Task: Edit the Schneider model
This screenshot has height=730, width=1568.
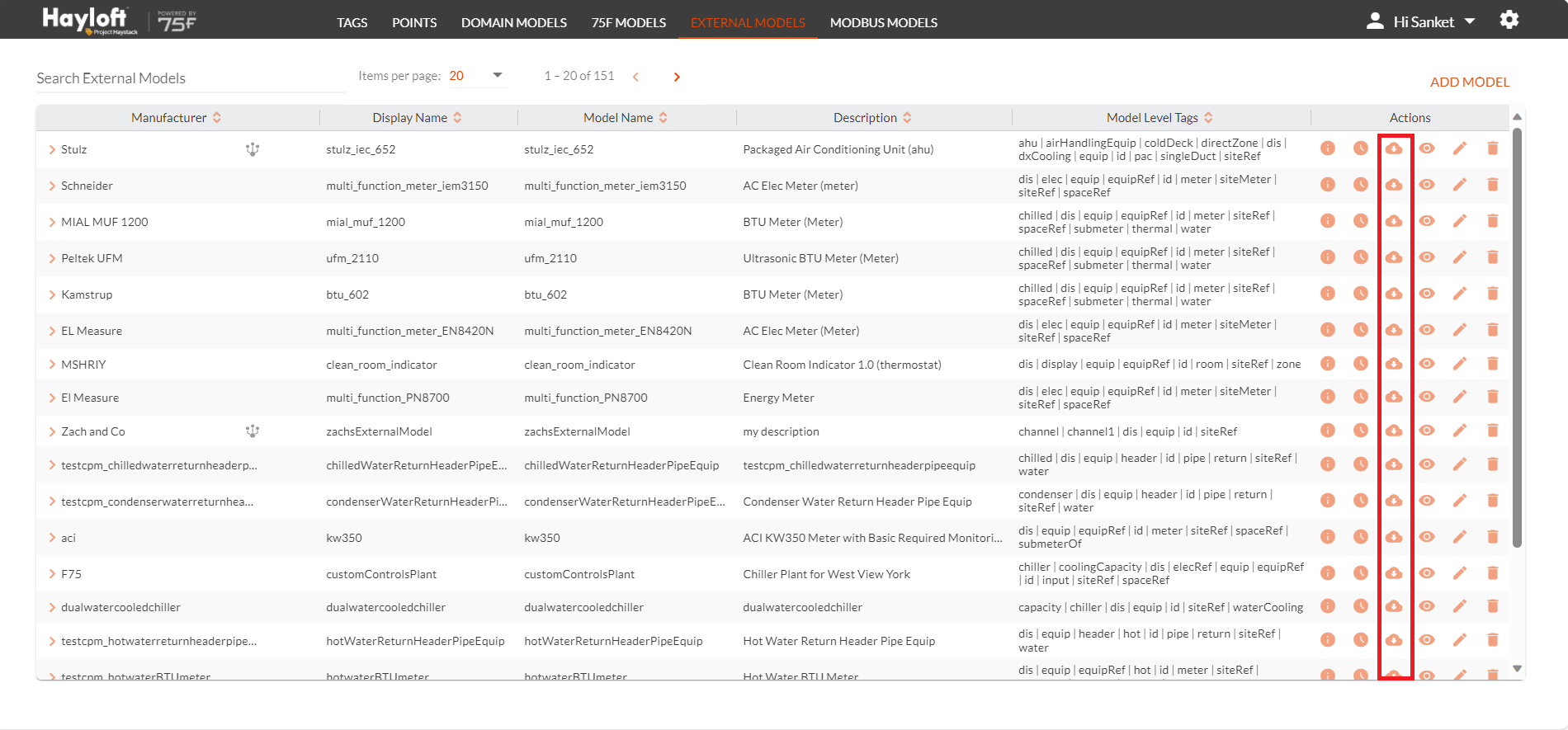Action: click(1460, 185)
